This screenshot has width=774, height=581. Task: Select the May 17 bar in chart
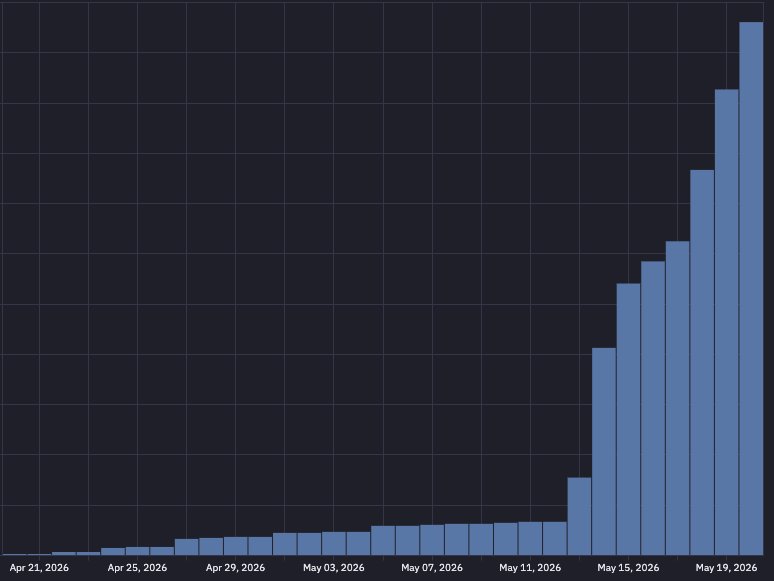tap(677, 398)
